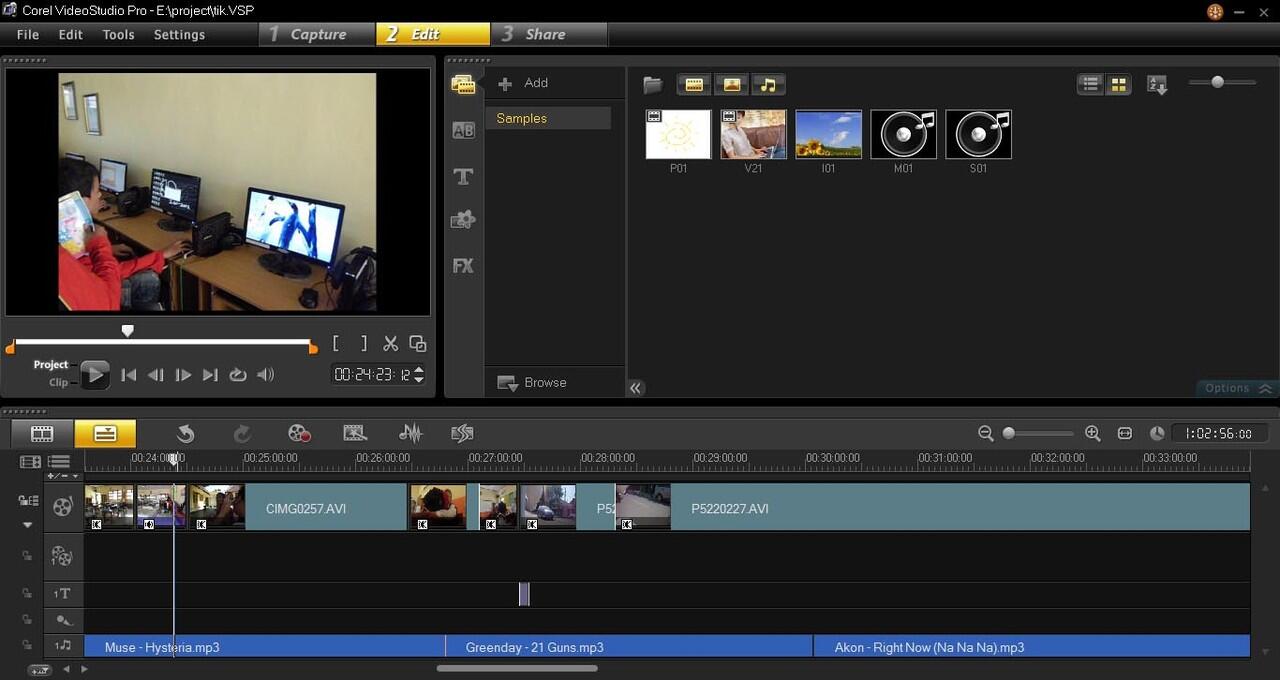Decrease timecode with the down arrow
This screenshot has height=680, width=1280.
[419, 379]
